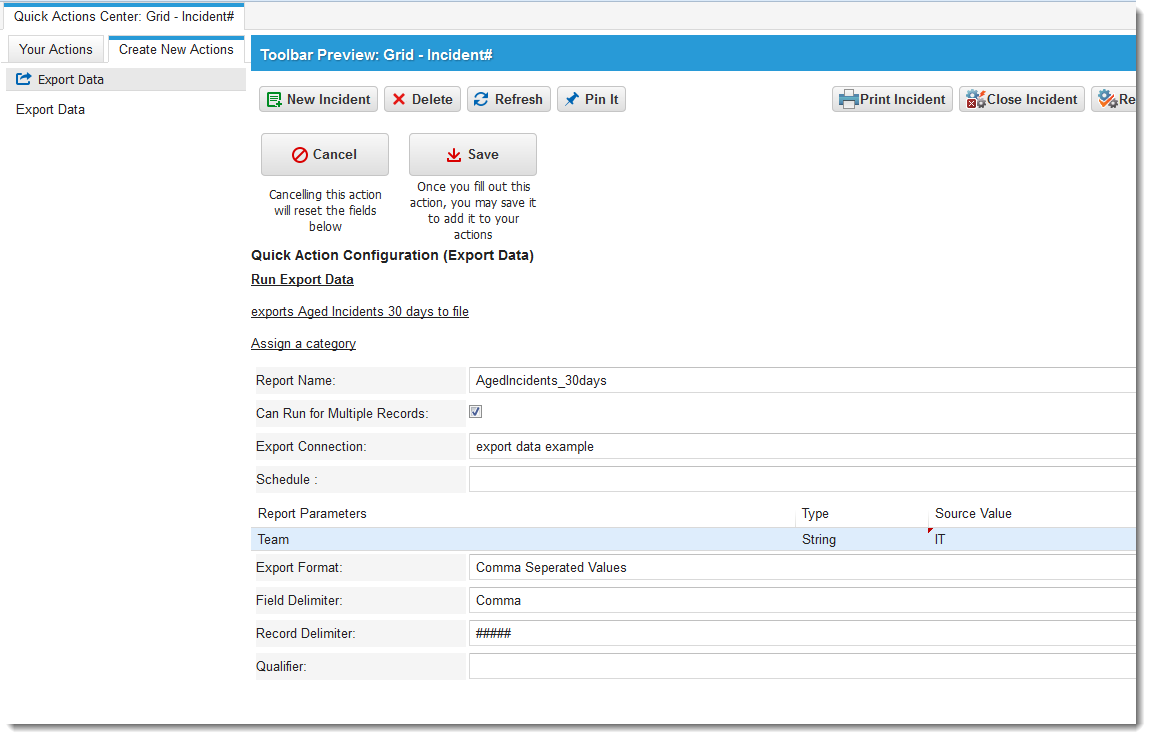
Task: Select the Team report parameter row
Action: (x=520, y=539)
